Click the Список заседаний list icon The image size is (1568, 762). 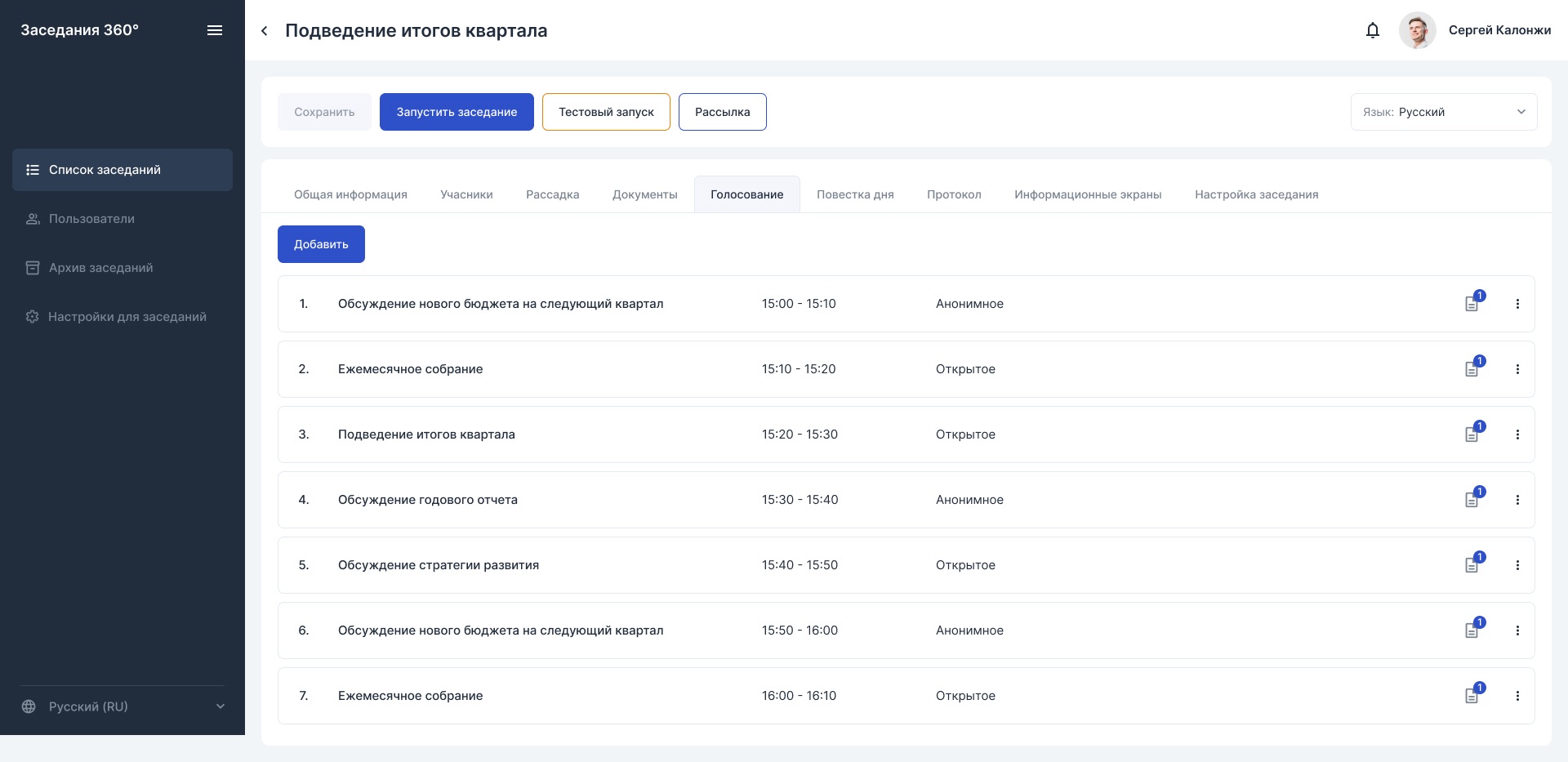coord(33,170)
